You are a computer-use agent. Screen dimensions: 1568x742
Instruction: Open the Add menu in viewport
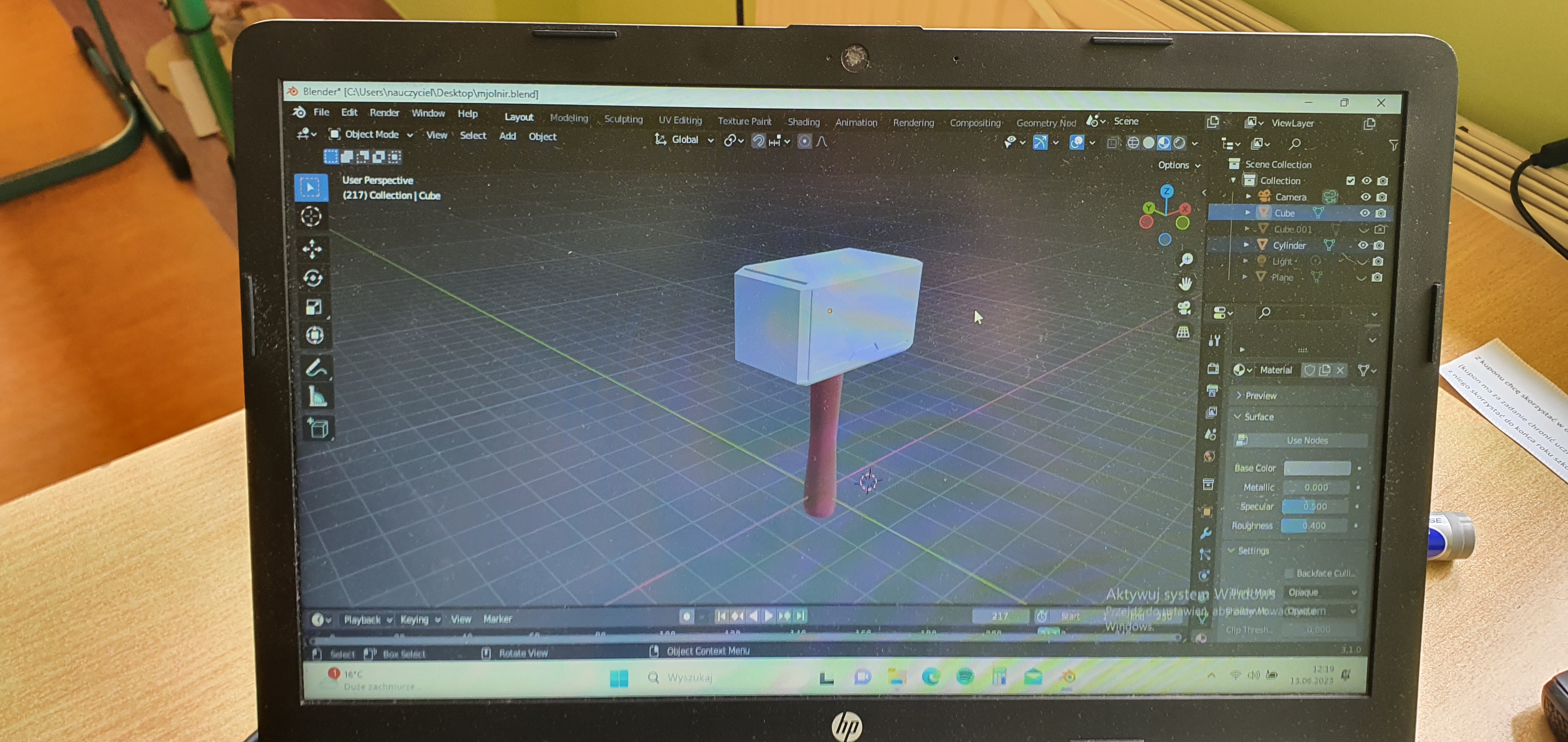507,136
